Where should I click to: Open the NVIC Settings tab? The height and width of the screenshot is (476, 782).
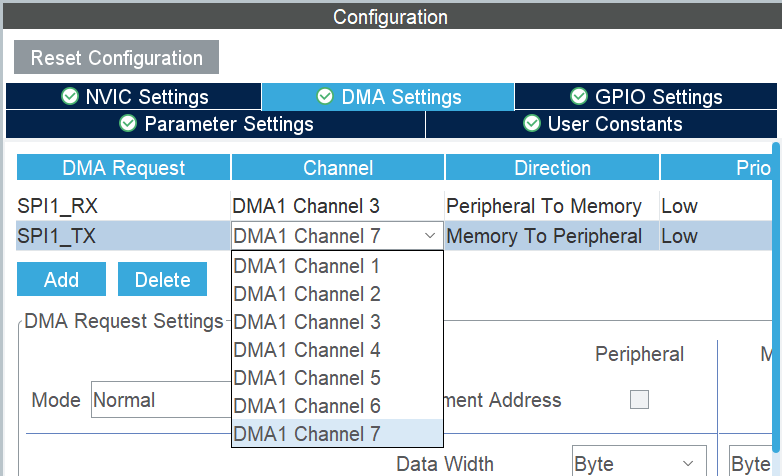coord(134,97)
